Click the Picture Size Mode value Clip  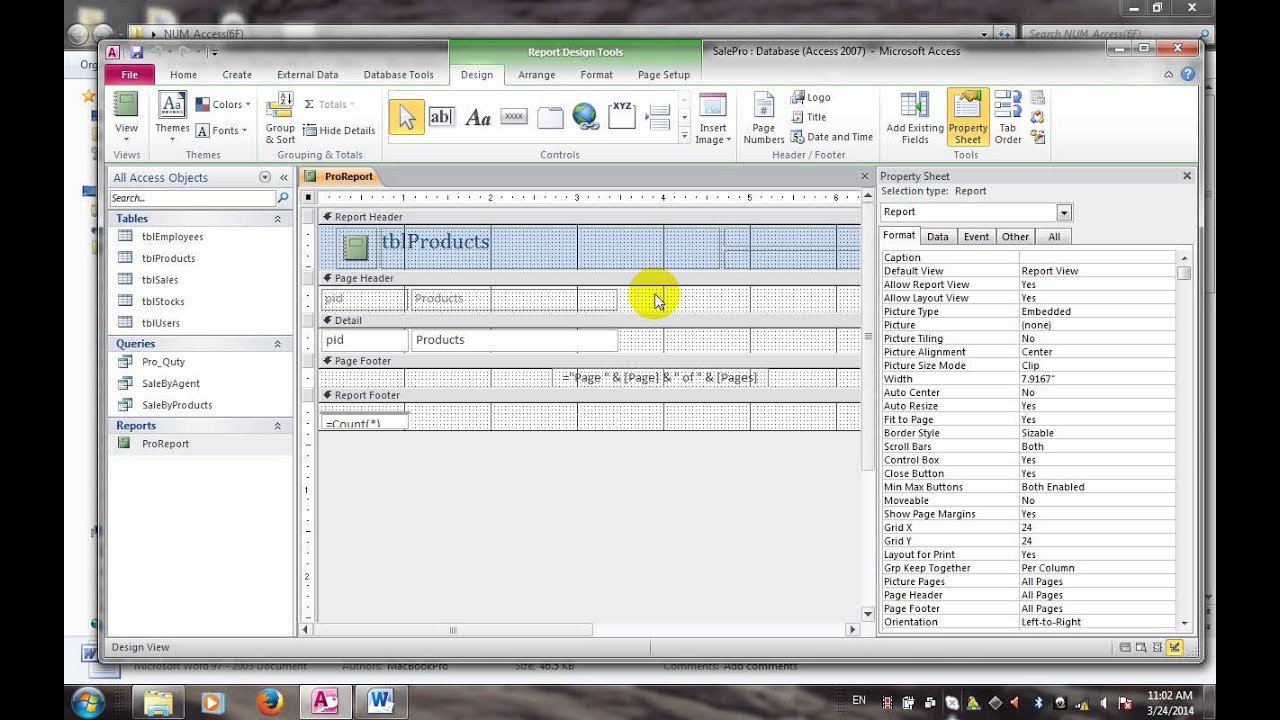(x=1097, y=365)
